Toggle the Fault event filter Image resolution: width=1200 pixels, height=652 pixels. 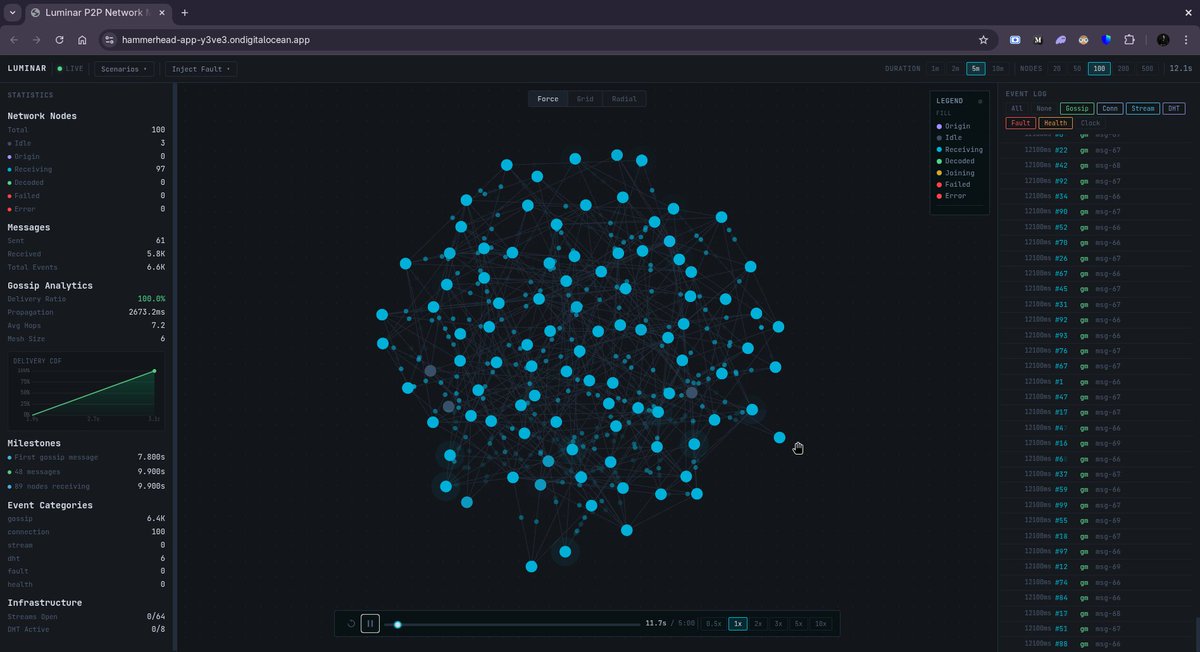click(x=1020, y=123)
